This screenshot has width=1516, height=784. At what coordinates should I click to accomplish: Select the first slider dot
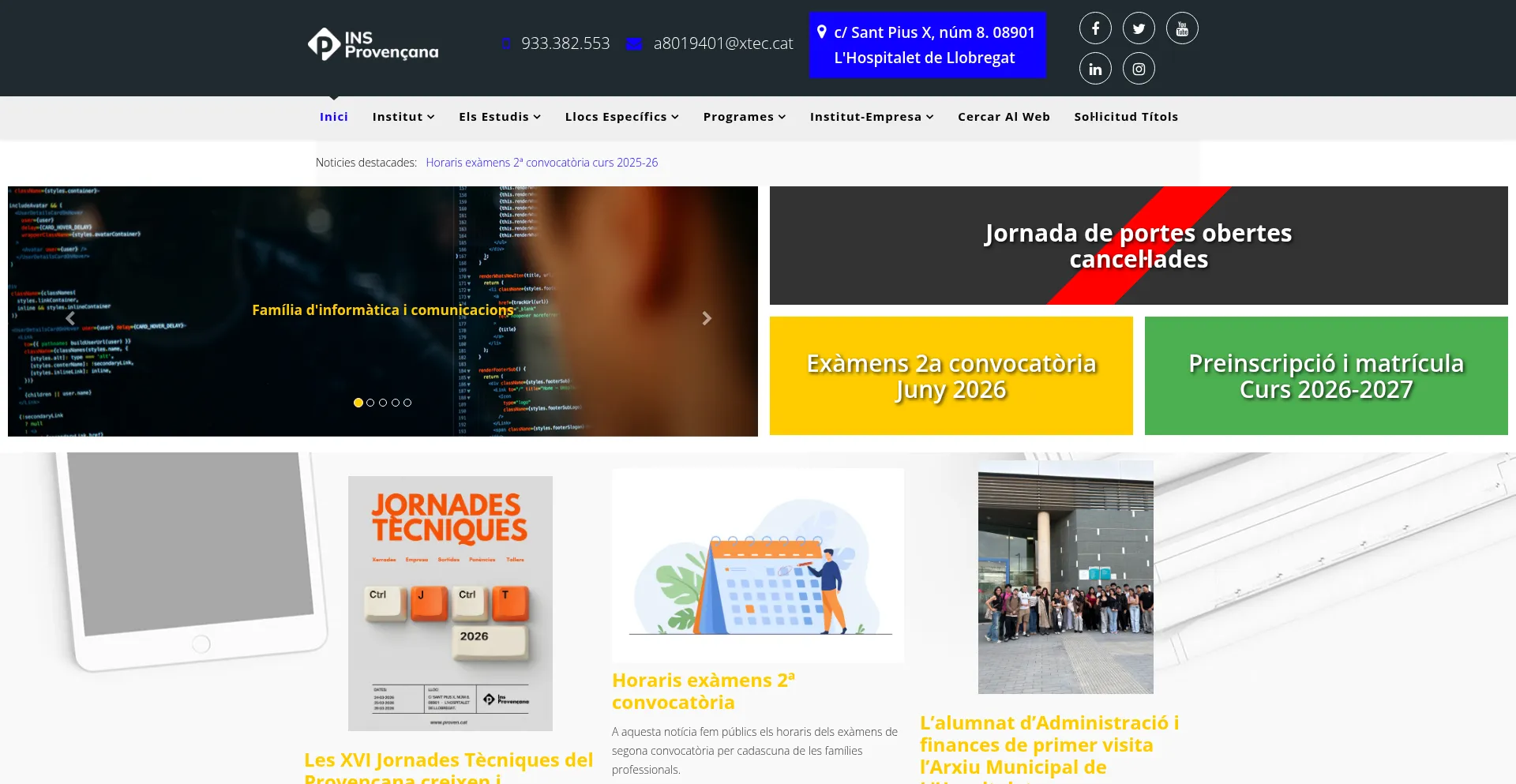pos(358,403)
